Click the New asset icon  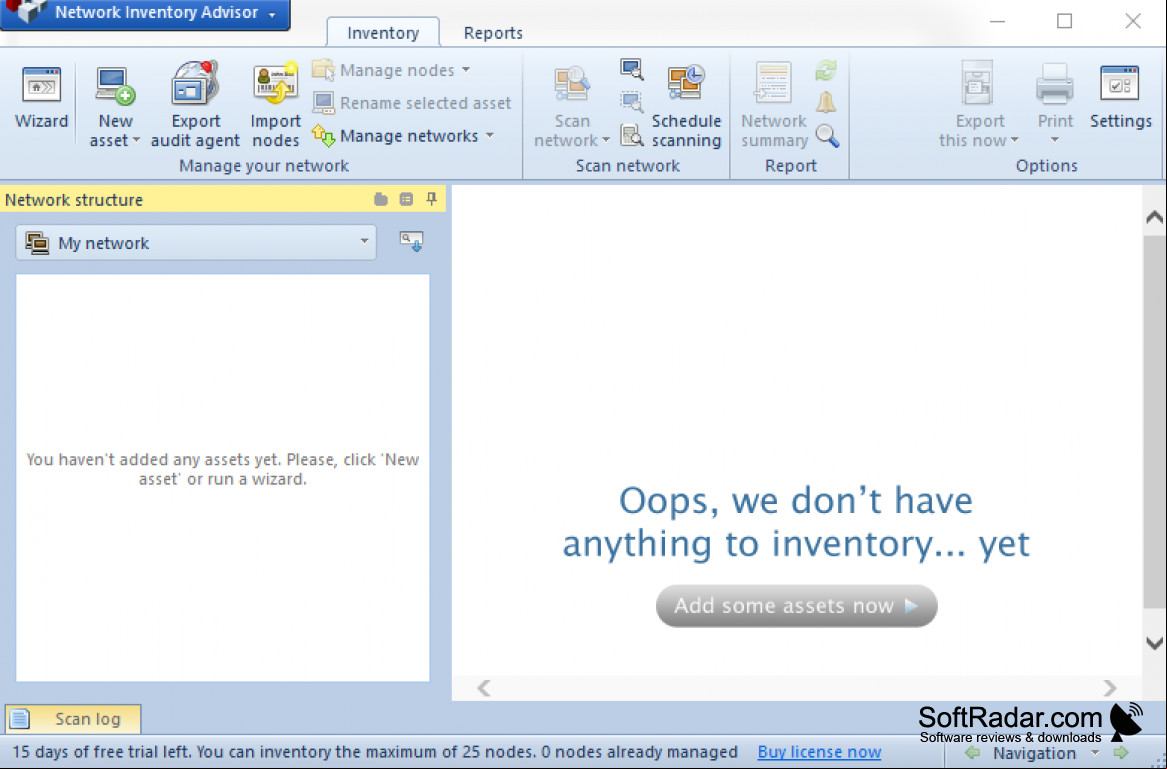tap(115, 85)
